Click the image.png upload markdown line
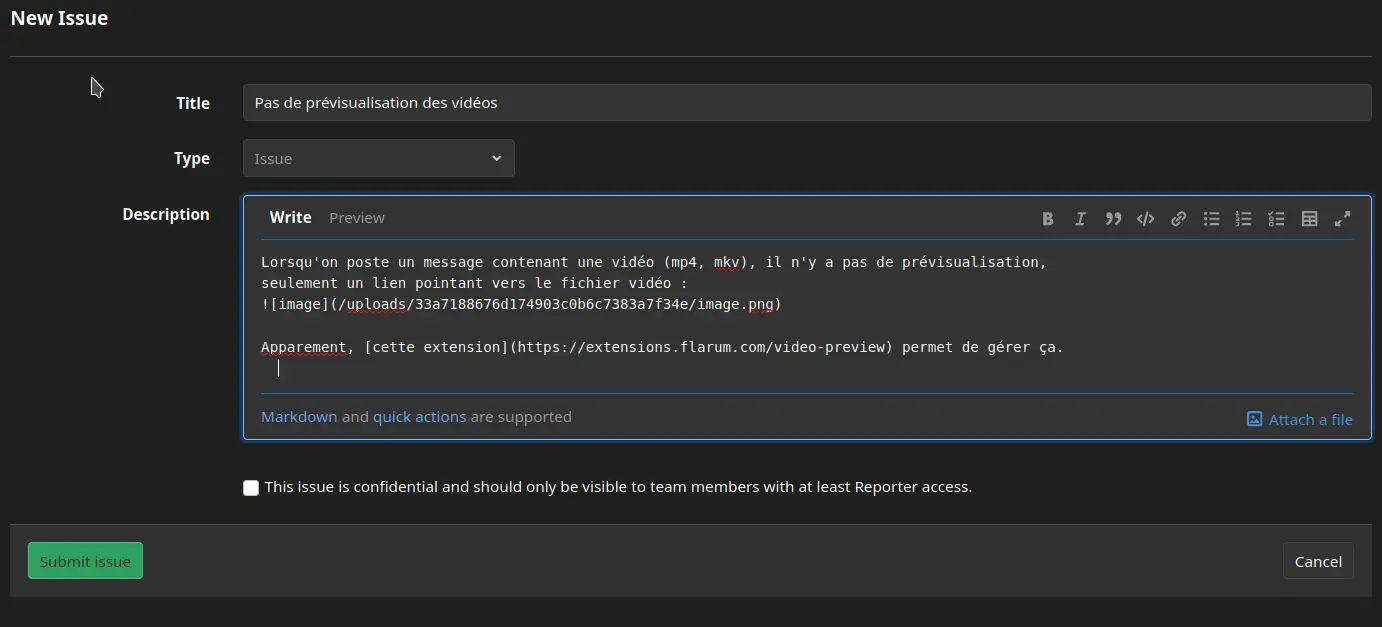Screen dimensions: 1382x627 (521, 304)
